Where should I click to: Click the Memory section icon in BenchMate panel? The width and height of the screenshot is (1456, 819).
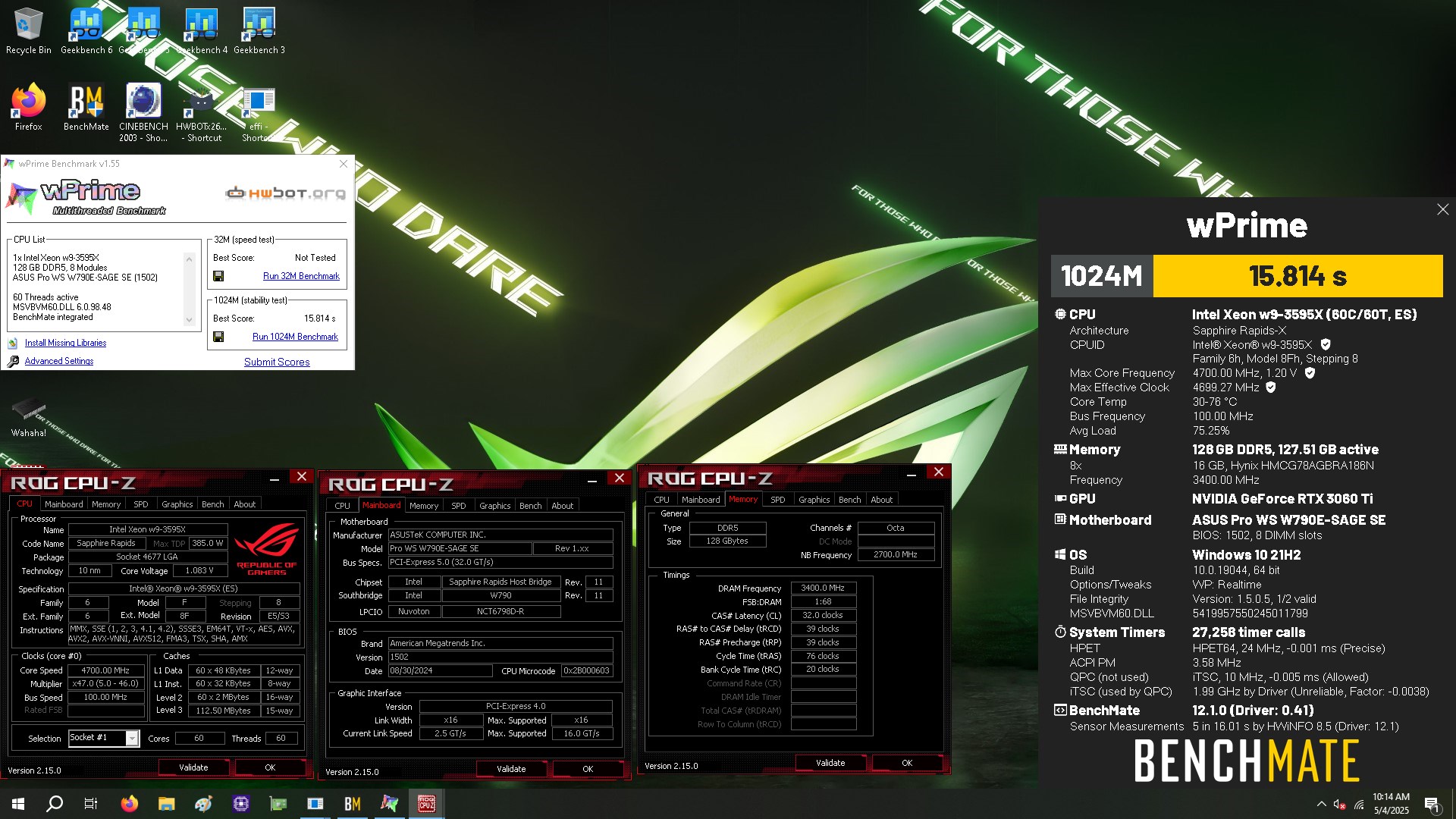point(1060,449)
